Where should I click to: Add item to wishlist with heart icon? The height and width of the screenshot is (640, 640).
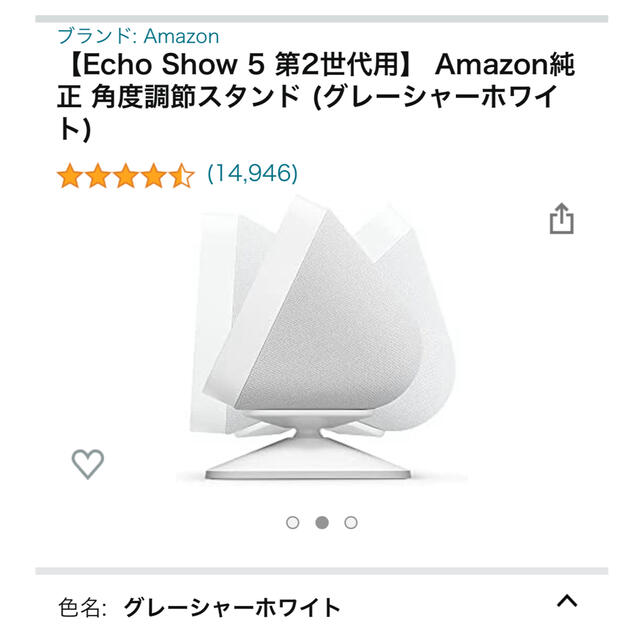(x=88, y=464)
